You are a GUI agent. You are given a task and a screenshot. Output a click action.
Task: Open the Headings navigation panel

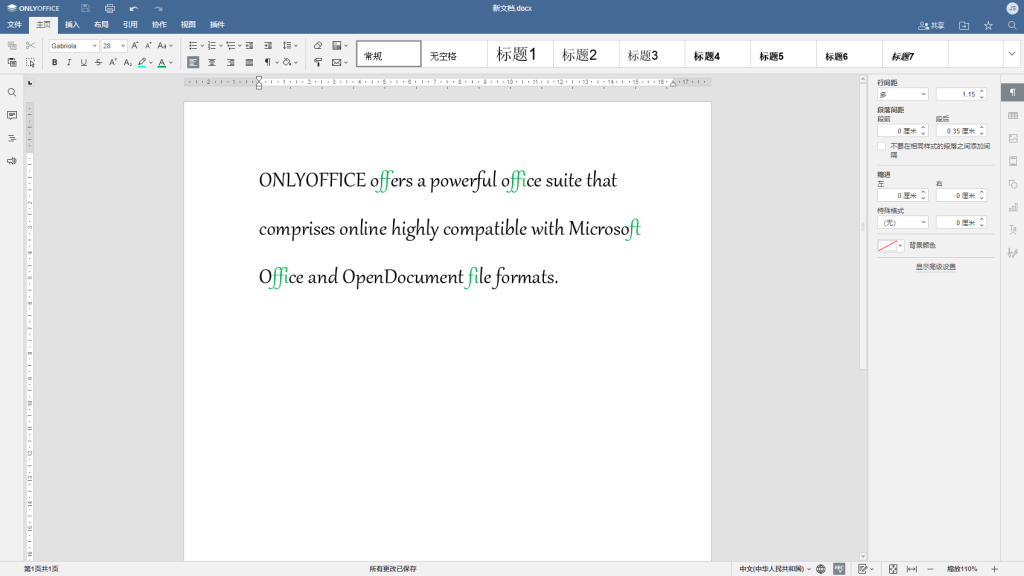(x=12, y=138)
